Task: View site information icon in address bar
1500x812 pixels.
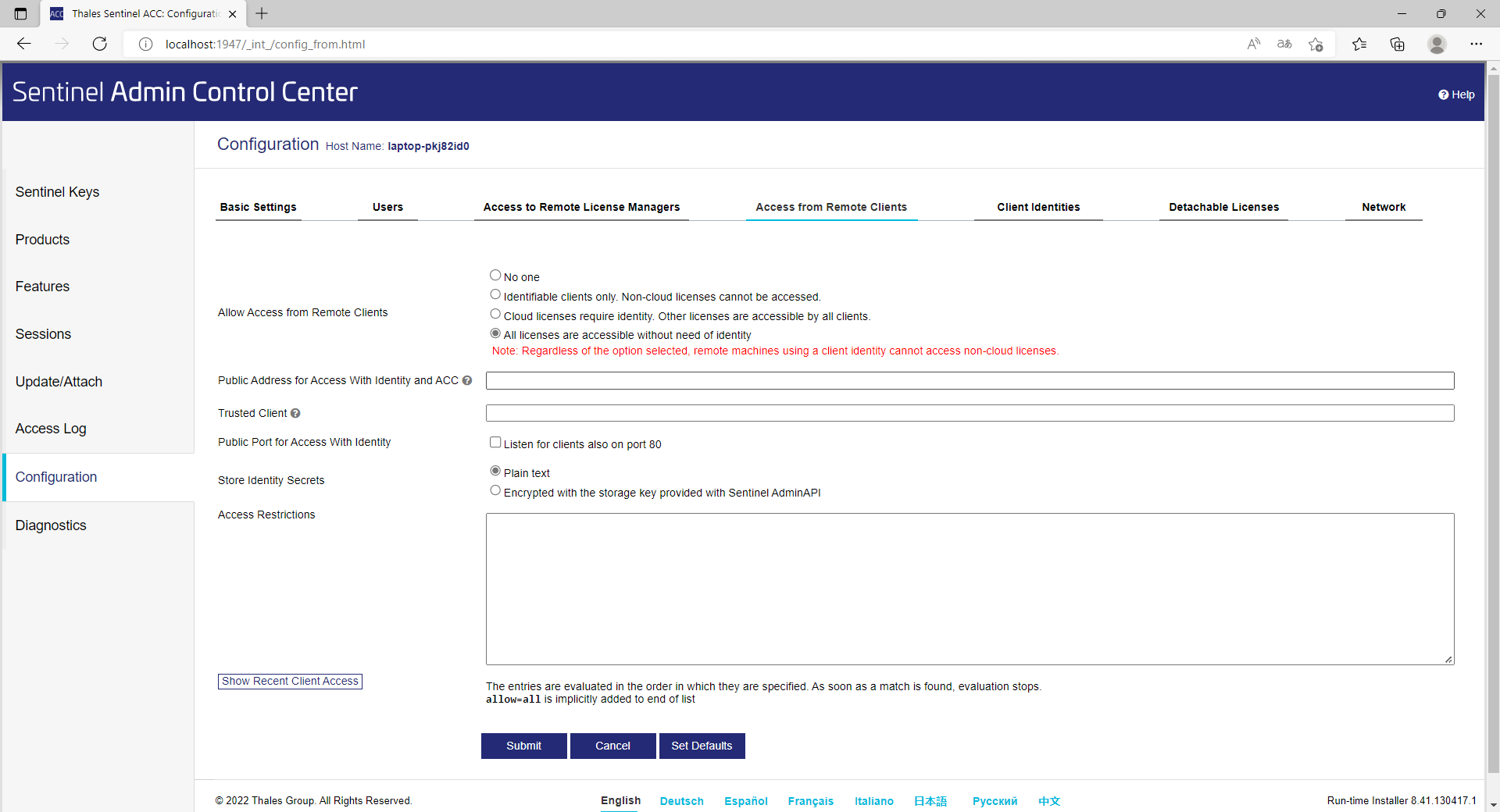Action: [x=145, y=45]
